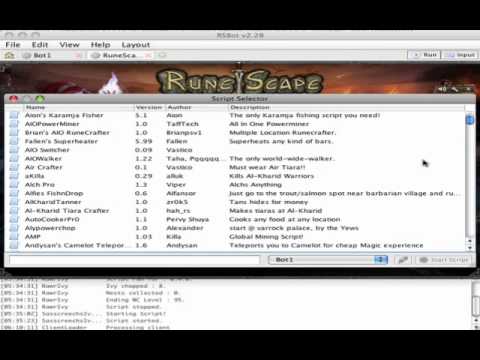Close the Bot1 tab with its red X

[79, 55]
